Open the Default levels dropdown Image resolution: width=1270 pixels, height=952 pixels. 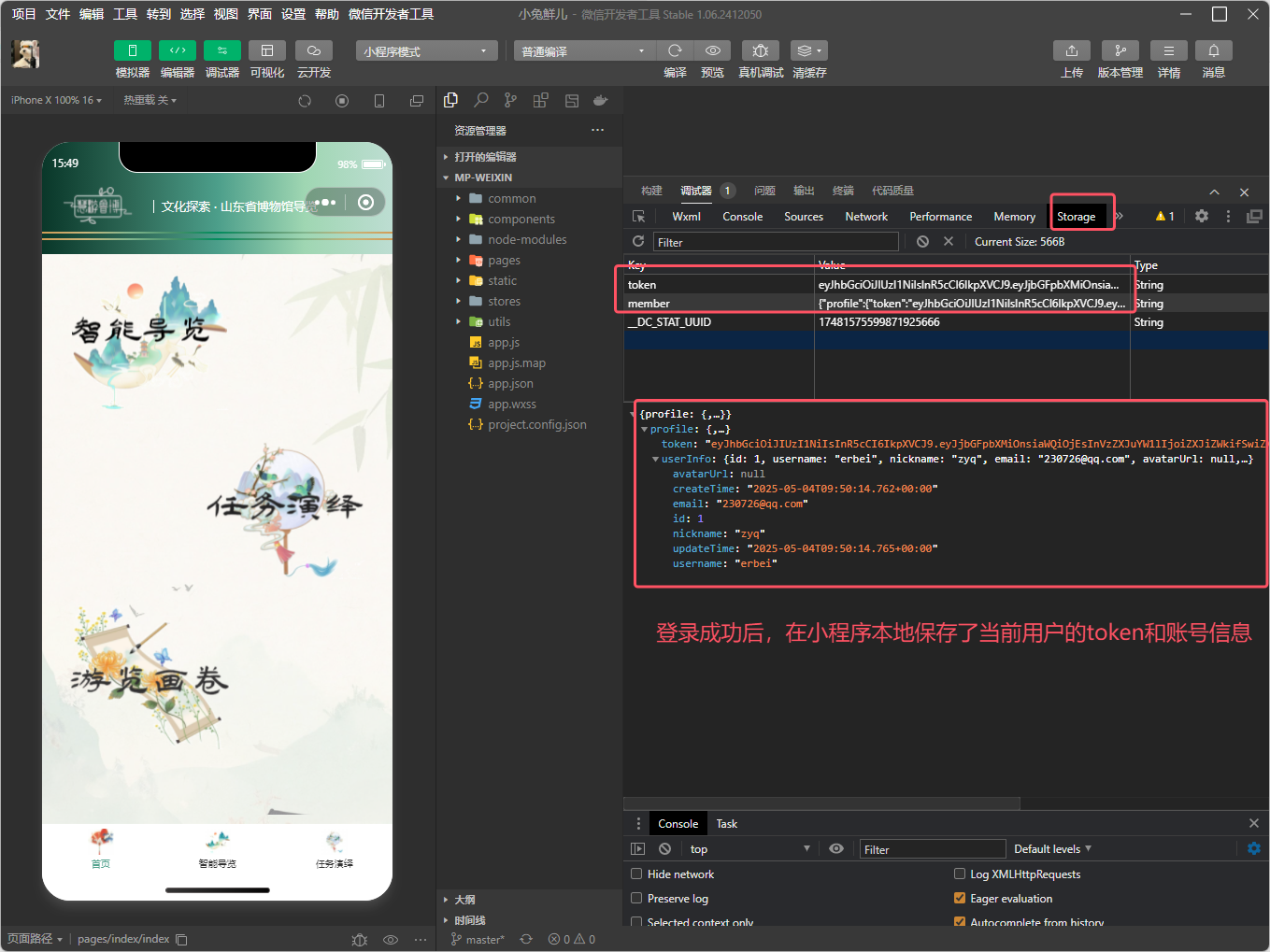click(1052, 848)
